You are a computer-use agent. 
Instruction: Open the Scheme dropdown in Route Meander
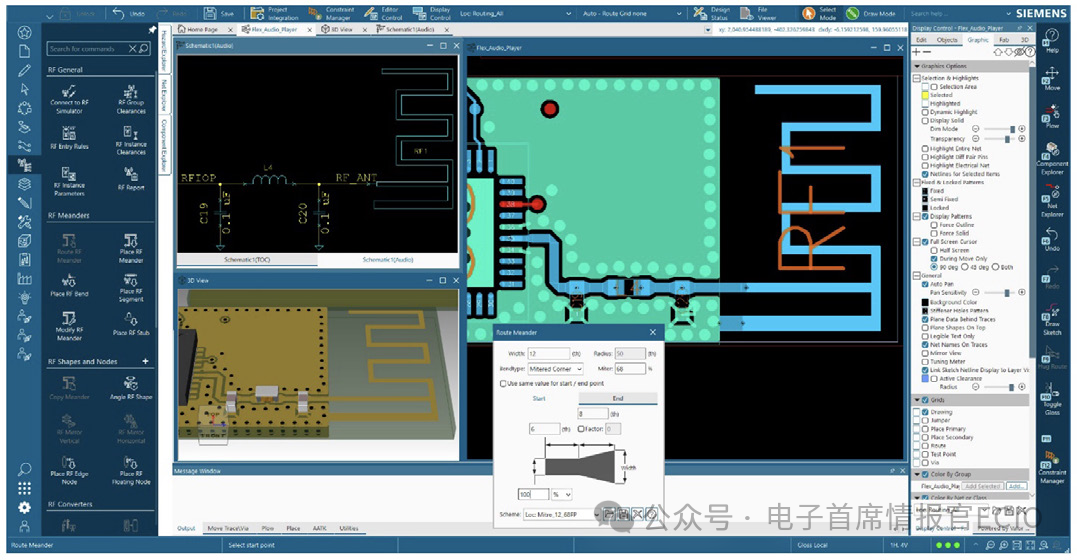tap(561, 514)
